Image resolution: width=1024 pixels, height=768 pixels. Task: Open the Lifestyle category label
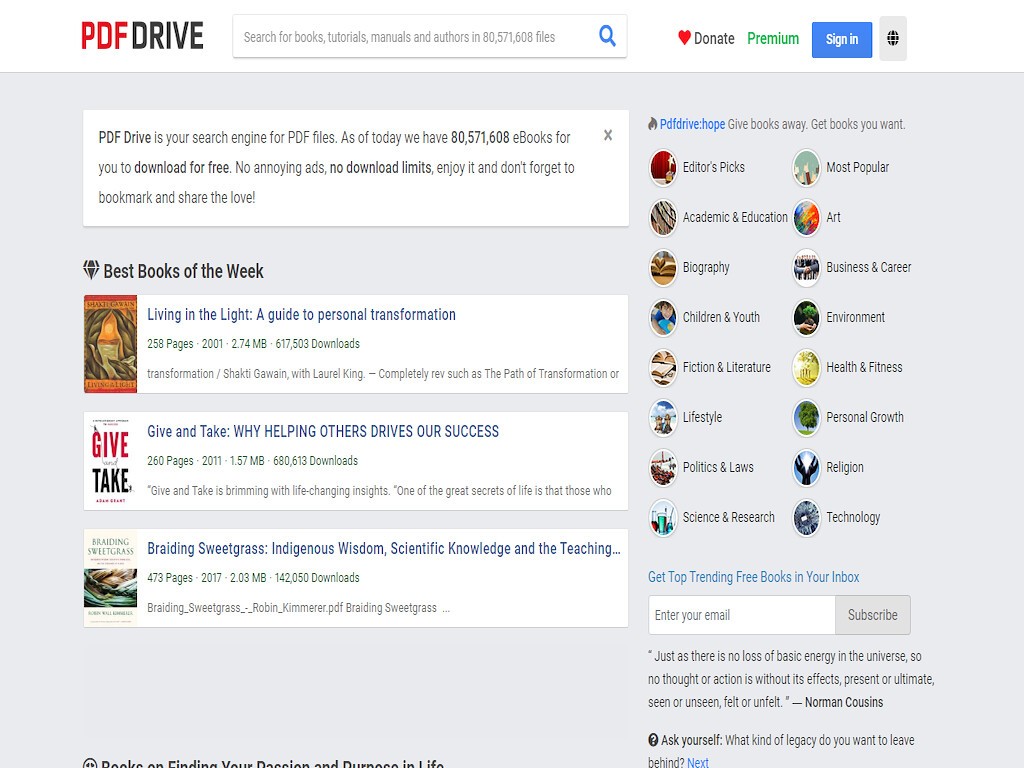[702, 417]
